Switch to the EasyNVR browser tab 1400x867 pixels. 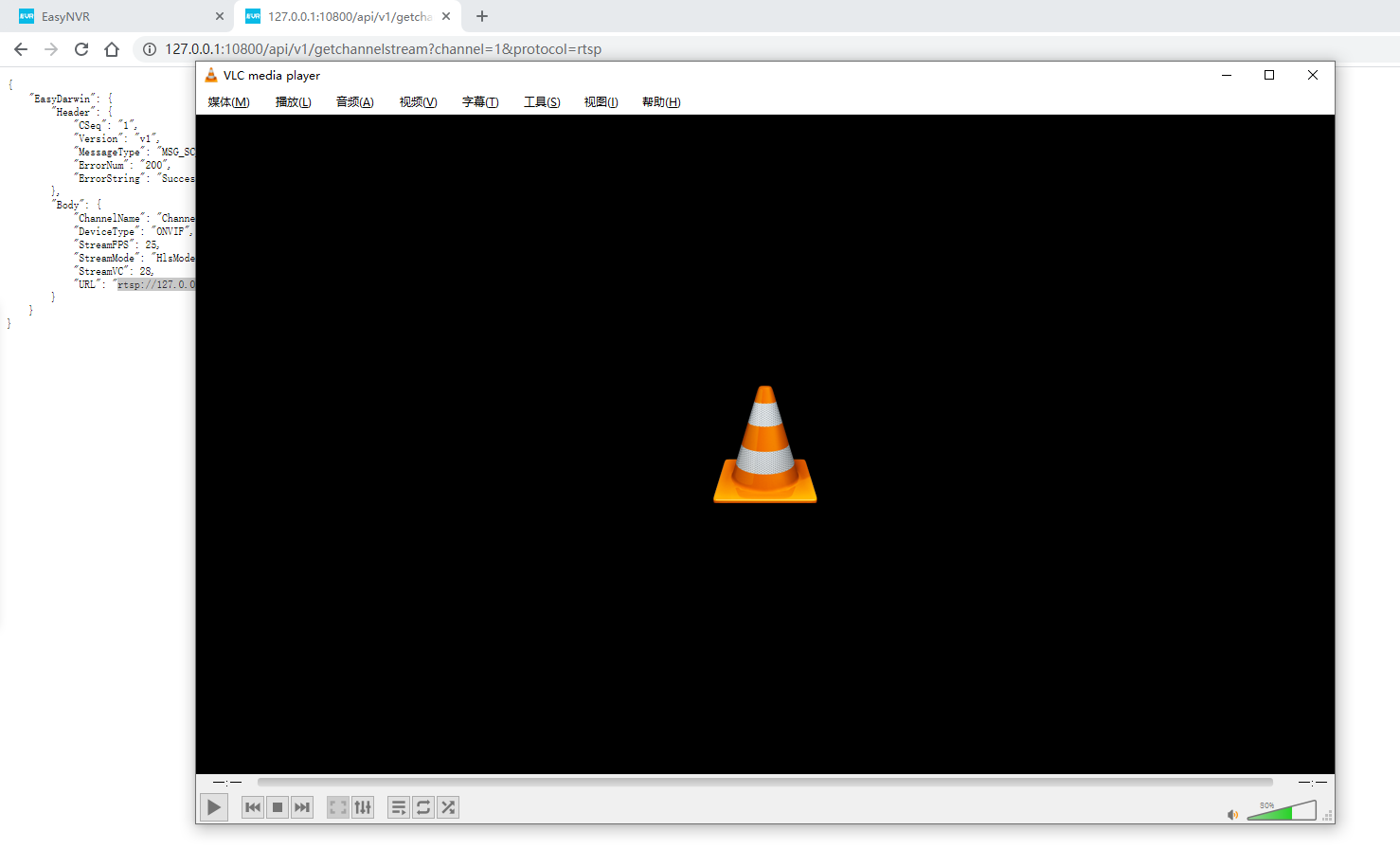[118, 16]
